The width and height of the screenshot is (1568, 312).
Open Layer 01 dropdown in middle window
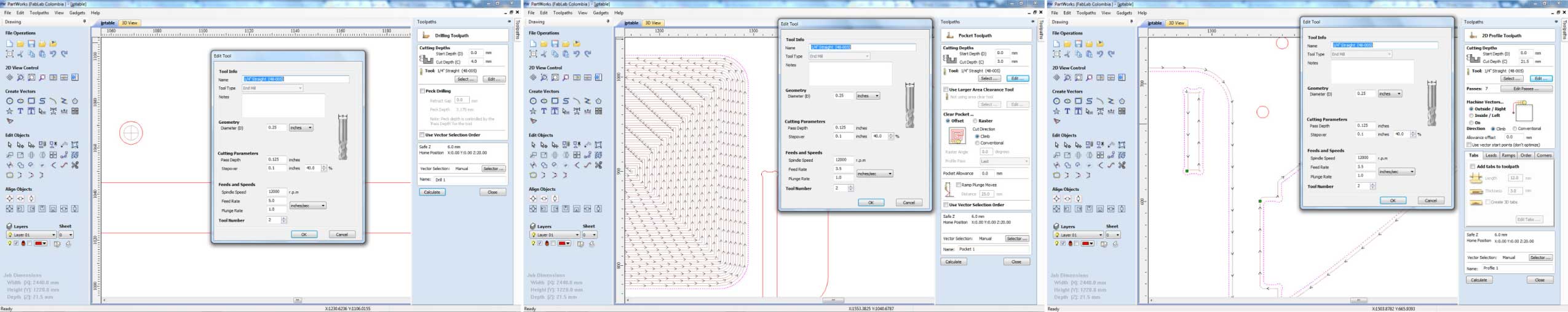point(555,235)
